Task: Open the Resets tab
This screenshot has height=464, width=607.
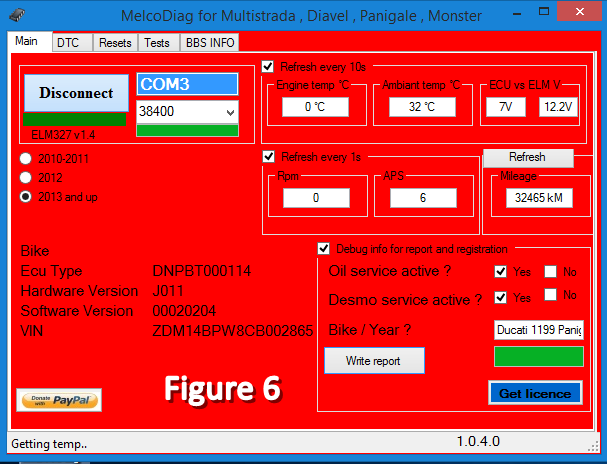Action: pos(115,43)
